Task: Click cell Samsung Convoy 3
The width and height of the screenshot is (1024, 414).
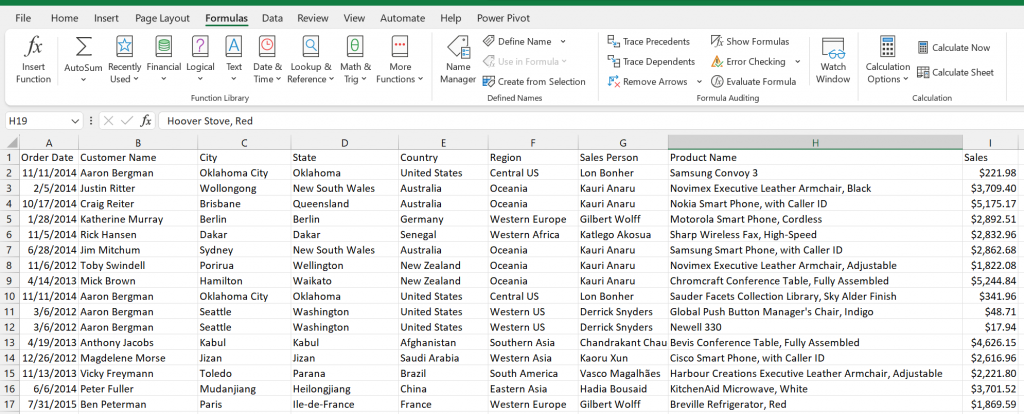Action: click(815, 173)
